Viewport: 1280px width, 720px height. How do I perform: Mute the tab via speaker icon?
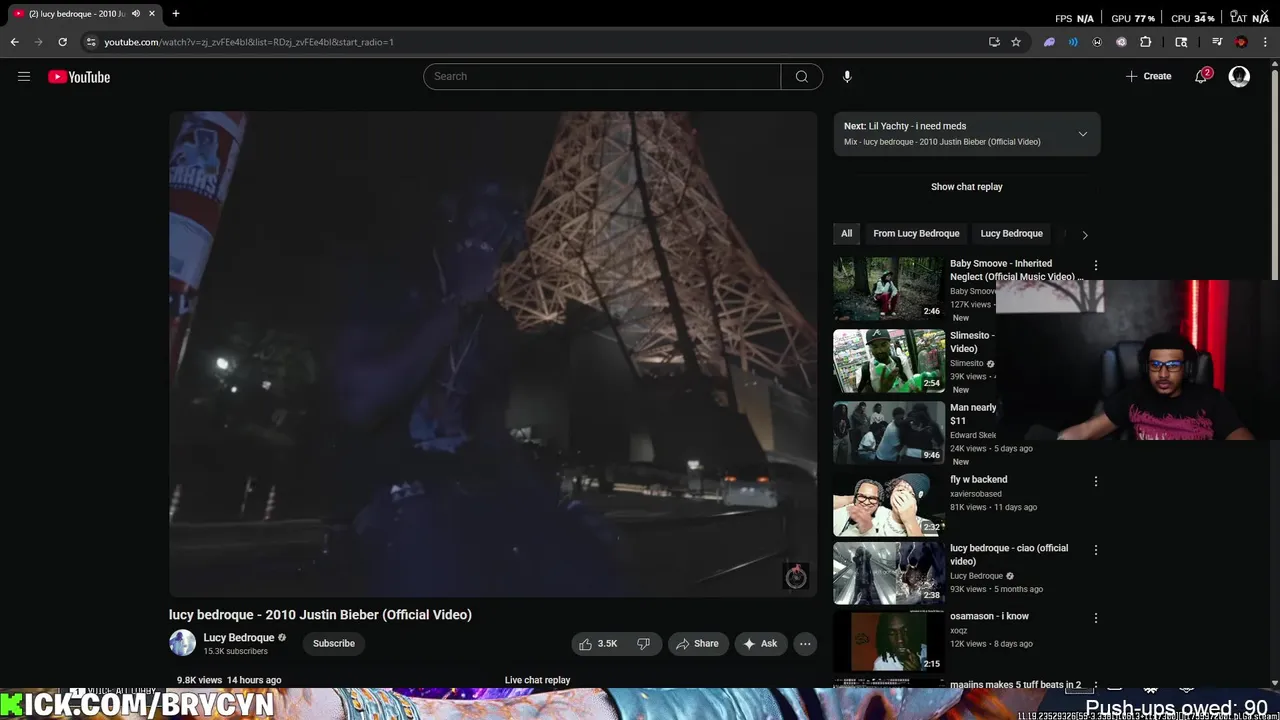click(x=136, y=13)
